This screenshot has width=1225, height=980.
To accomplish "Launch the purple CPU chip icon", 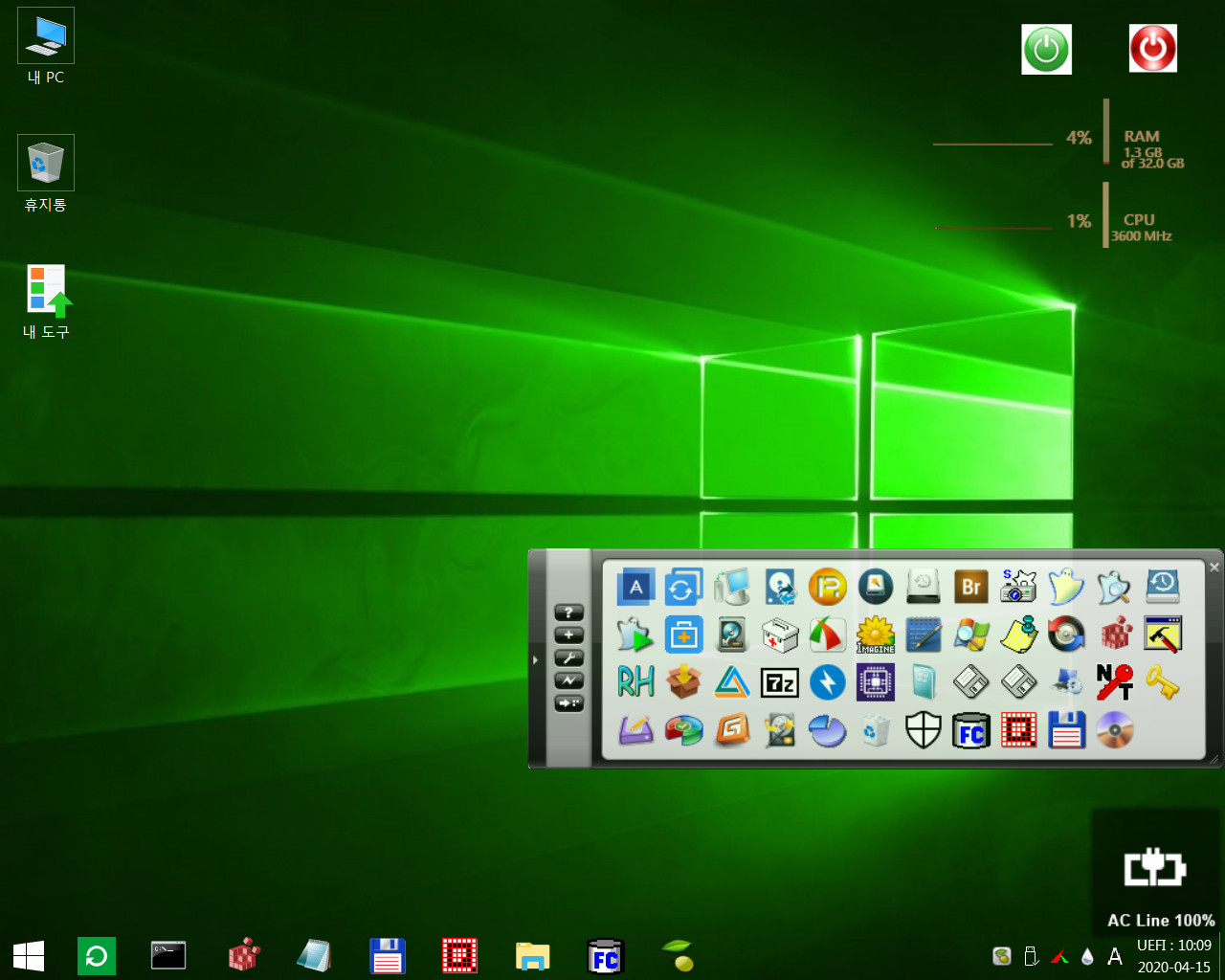I will point(875,682).
